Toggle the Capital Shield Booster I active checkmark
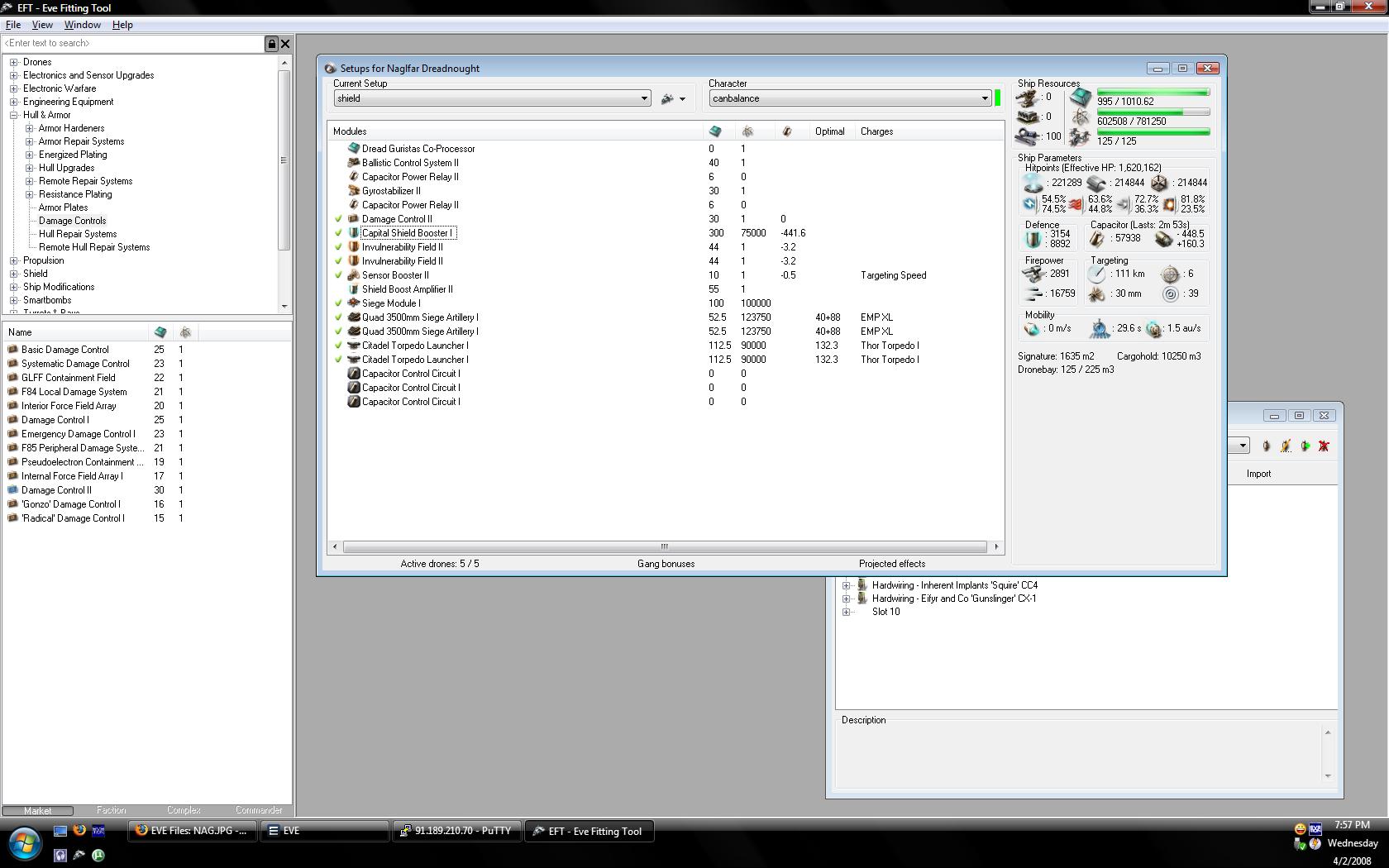 338,233
